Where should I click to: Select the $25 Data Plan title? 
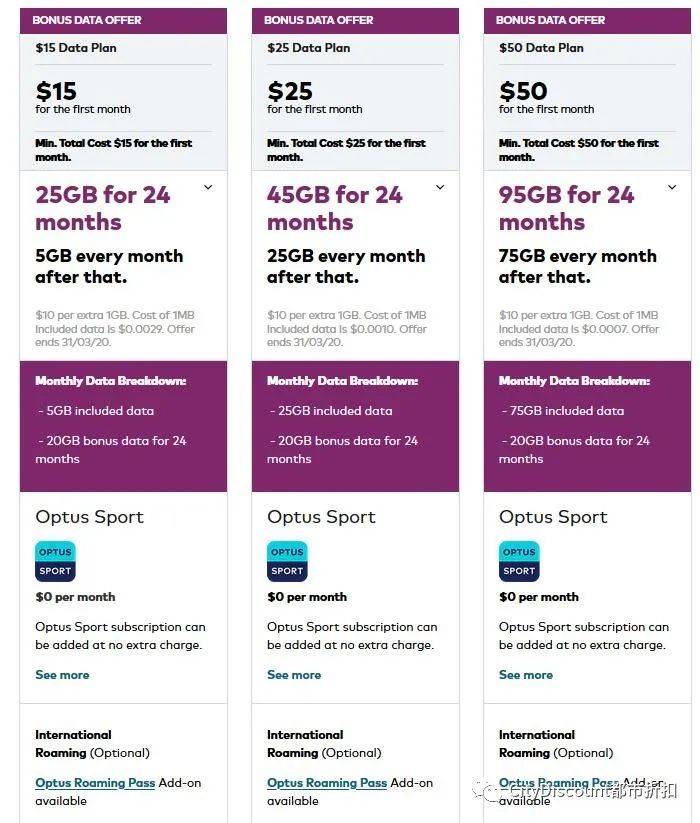click(x=309, y=48)
